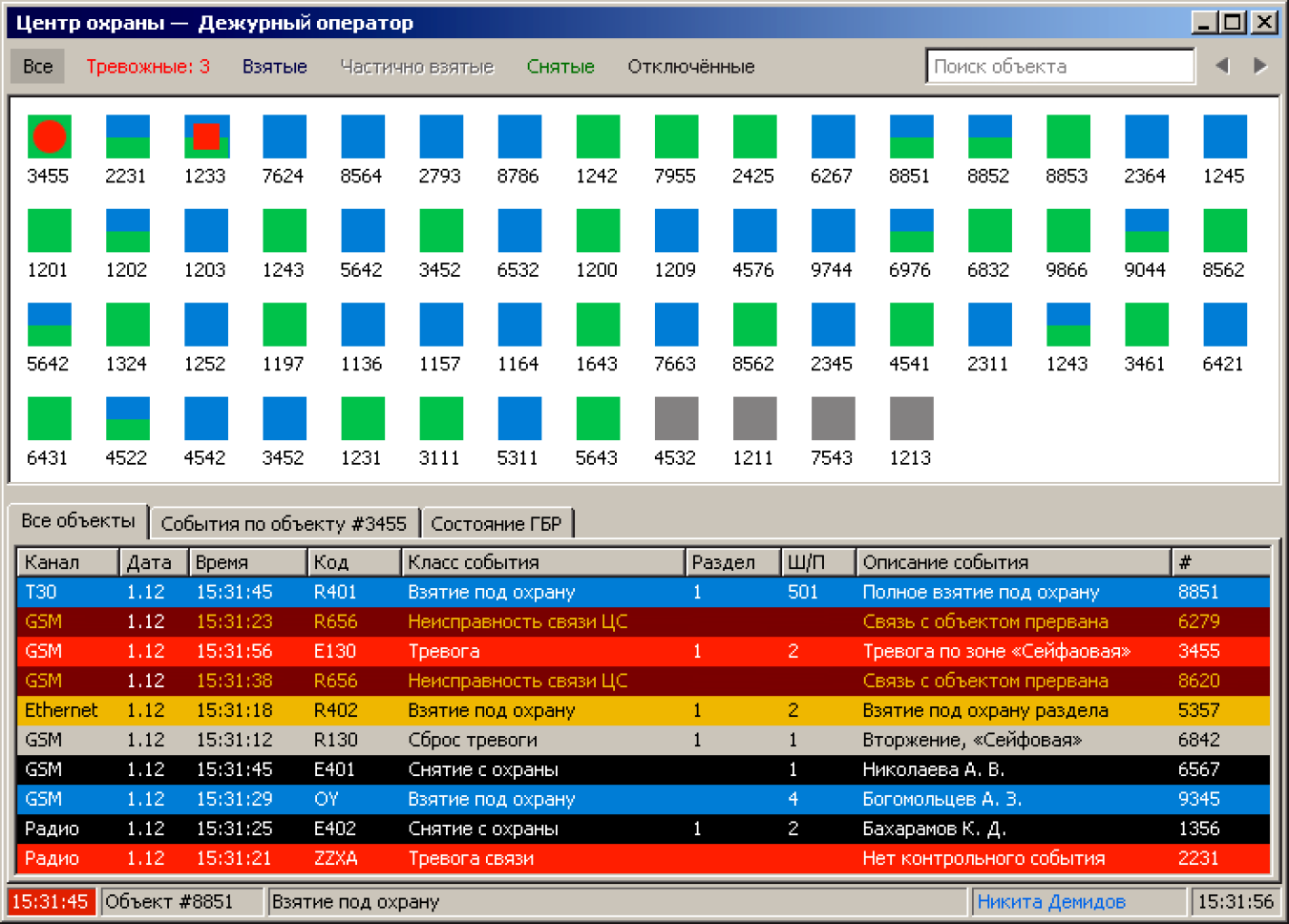Click red 15:31:45 status bar time
This screenshot has width=1289, height=924.
tap(51, 901)
